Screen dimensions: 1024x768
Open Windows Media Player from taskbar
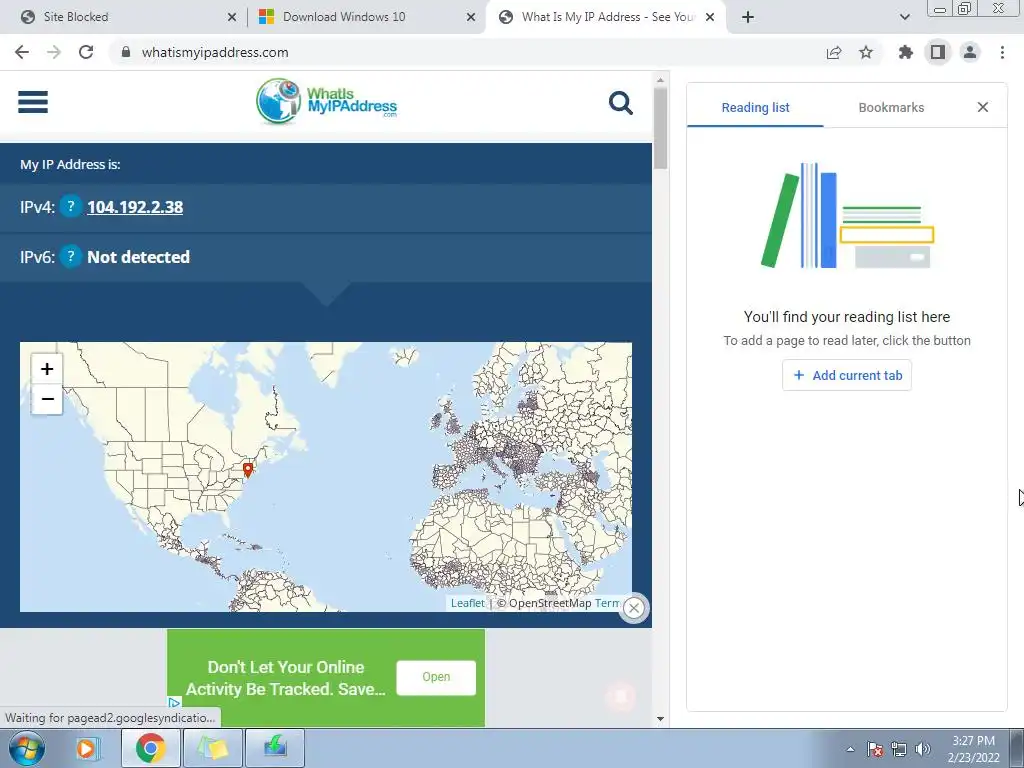86,748
